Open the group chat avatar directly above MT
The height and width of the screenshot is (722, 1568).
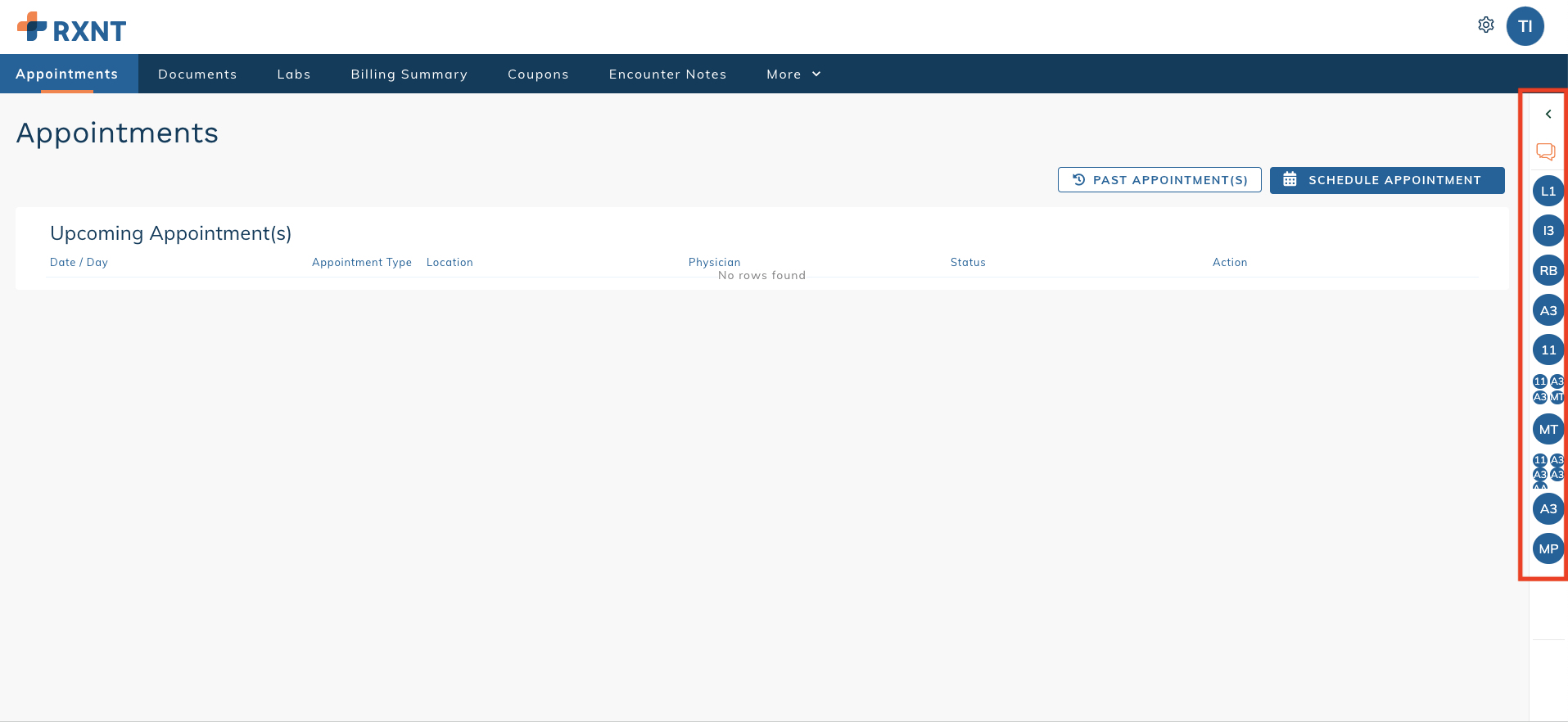point(1548,389)
